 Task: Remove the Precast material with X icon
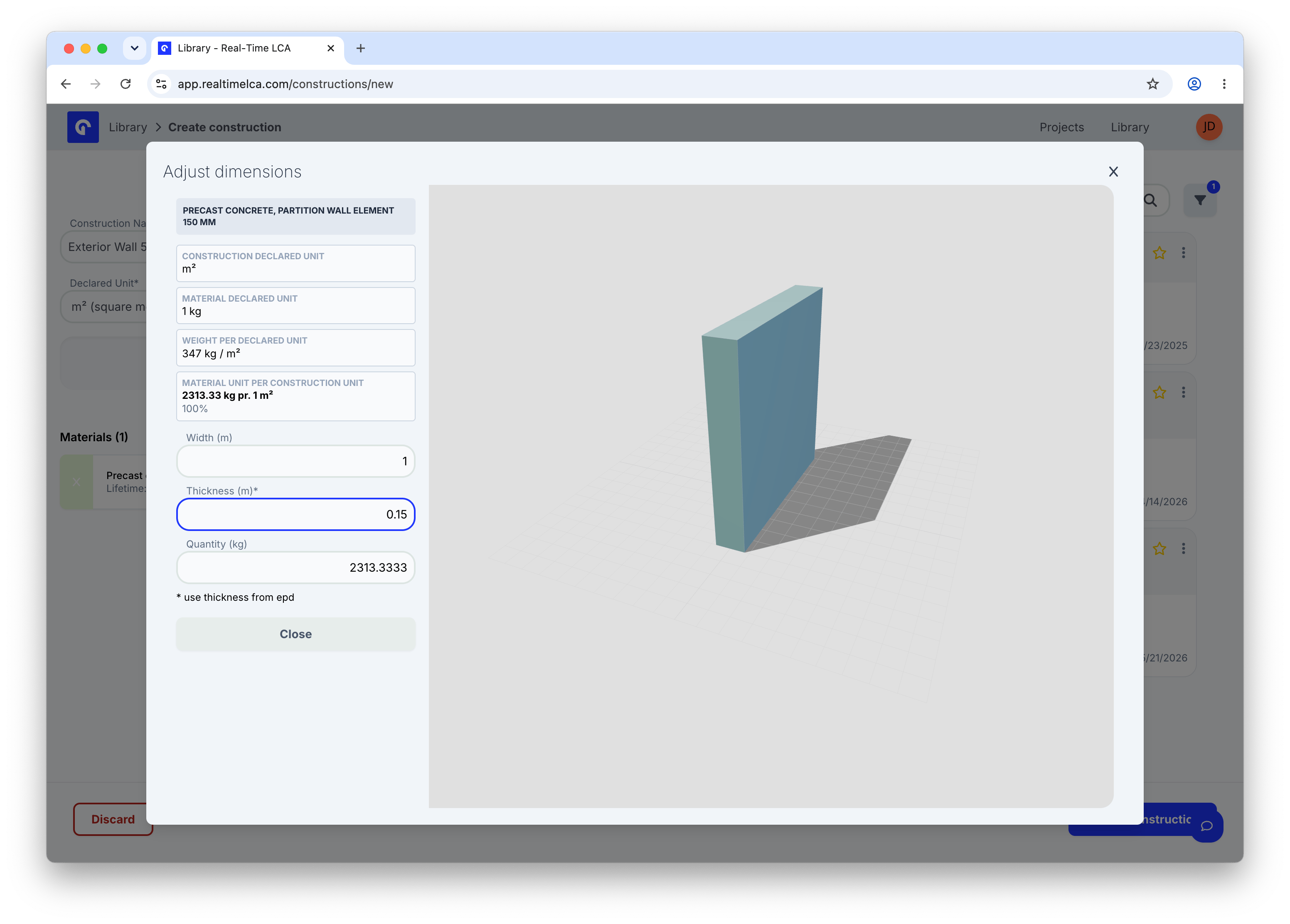click(76, 482)
